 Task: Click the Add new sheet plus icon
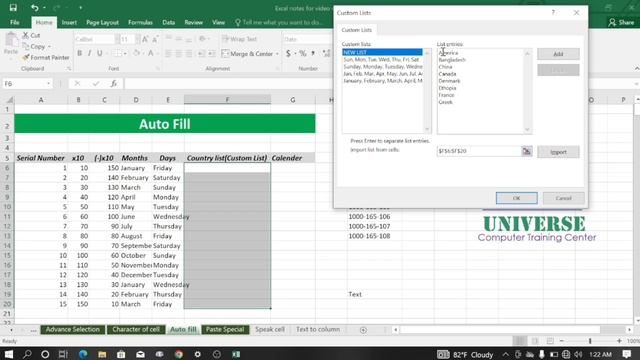[363, 330]
